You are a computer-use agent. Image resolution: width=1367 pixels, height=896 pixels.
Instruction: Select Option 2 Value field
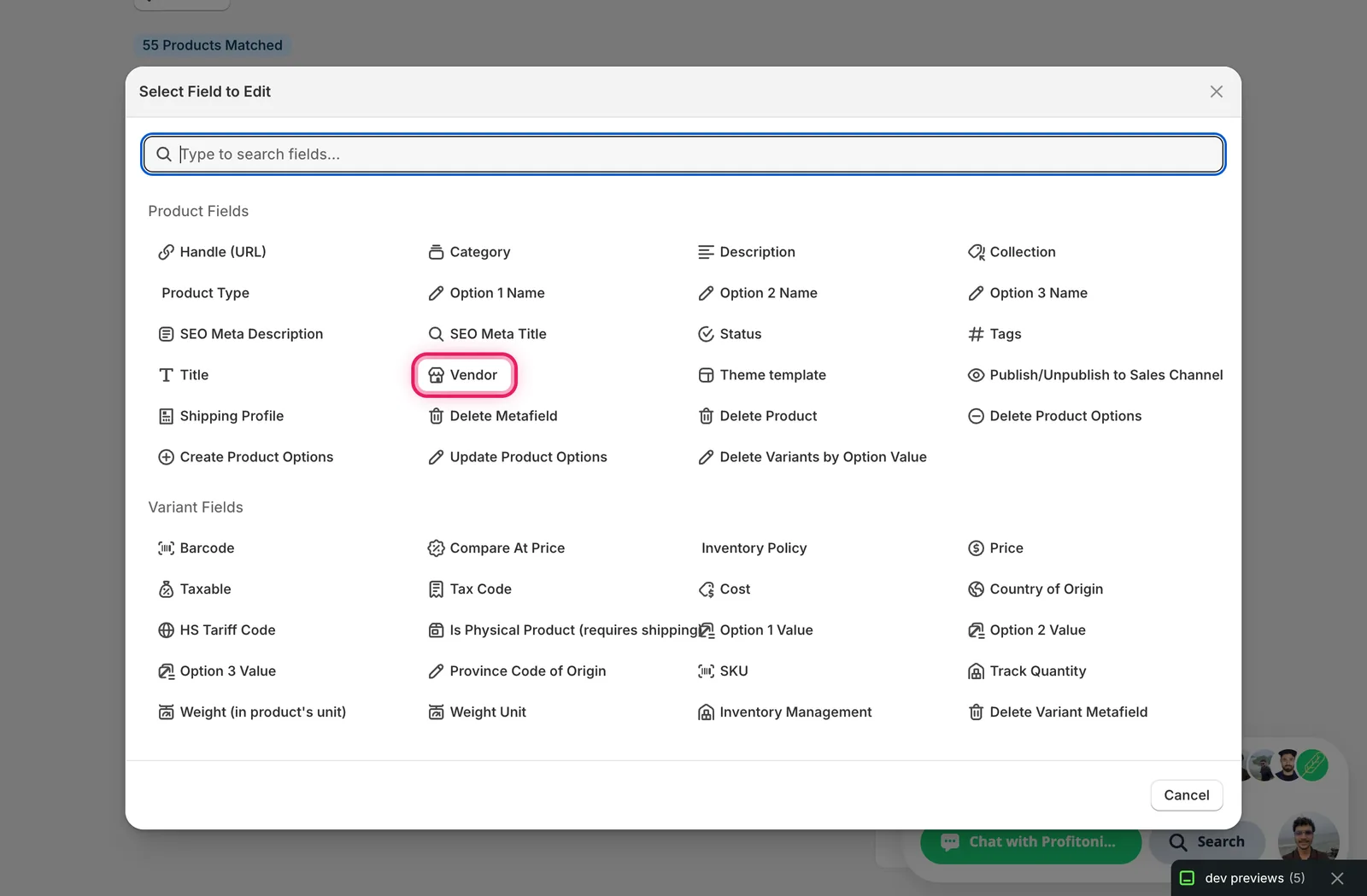(1027, 630)
